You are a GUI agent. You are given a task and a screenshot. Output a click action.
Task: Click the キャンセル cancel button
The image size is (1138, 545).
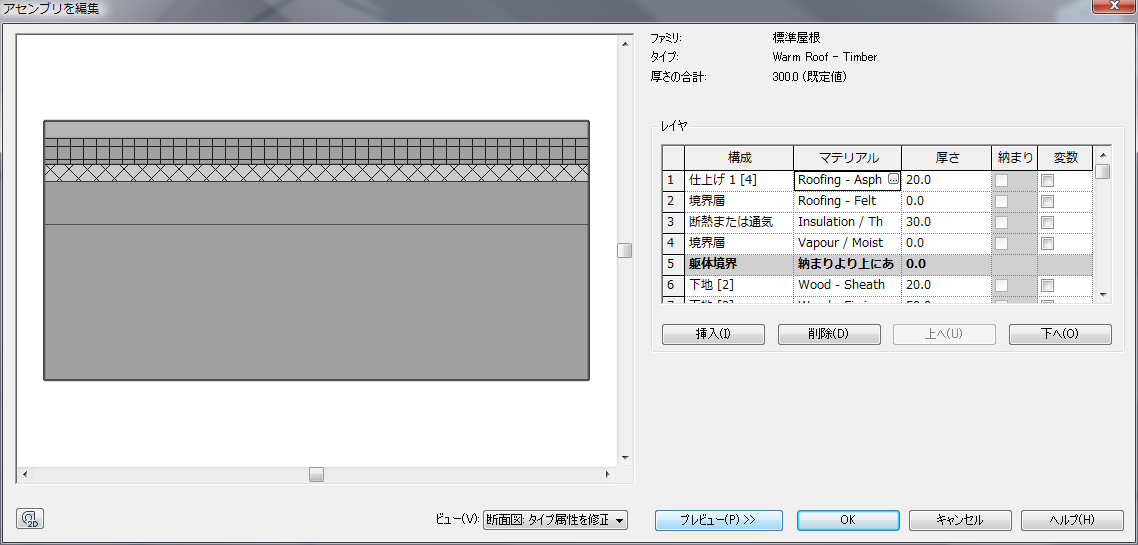(x=960, y=520)
